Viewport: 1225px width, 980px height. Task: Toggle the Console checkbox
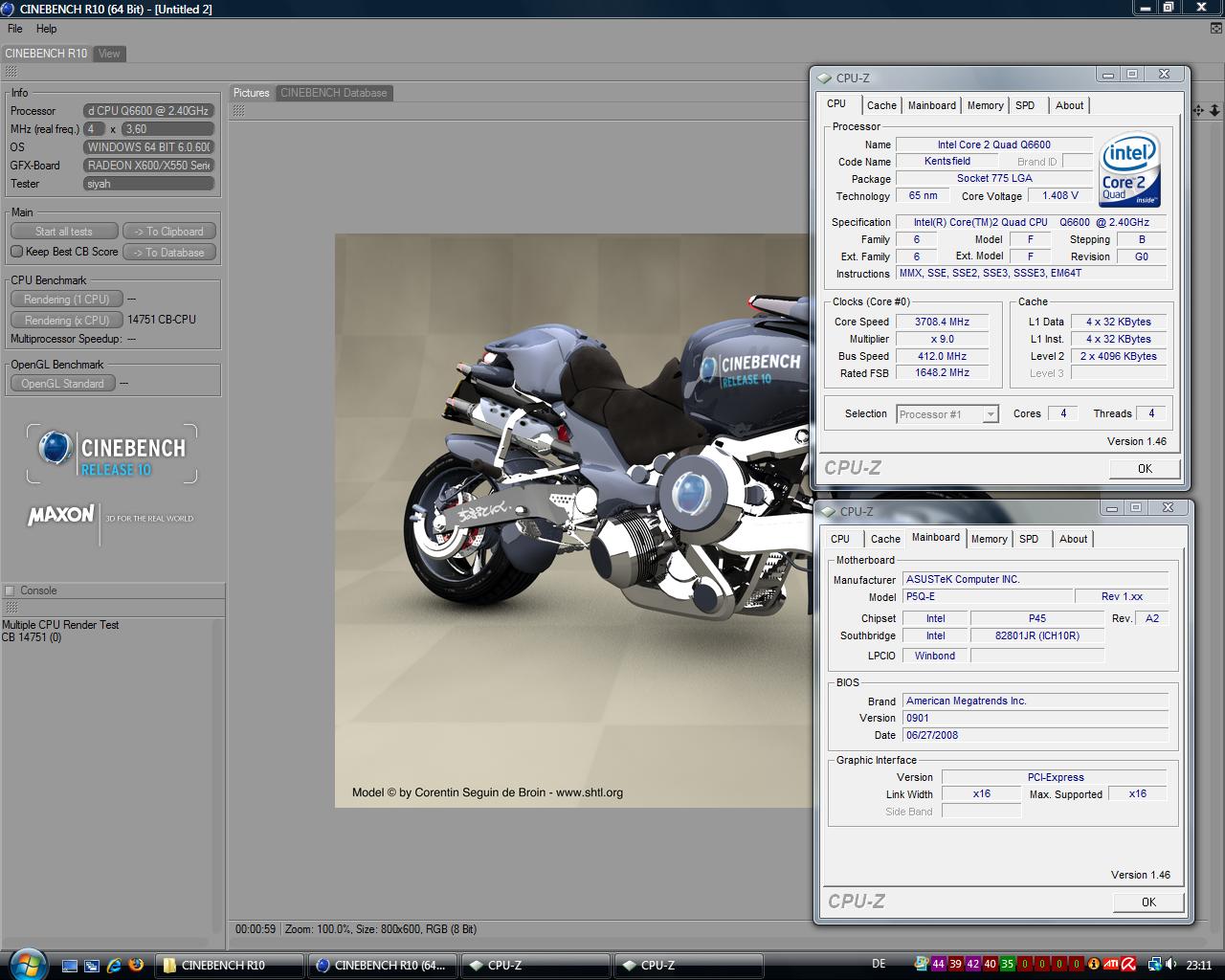(x=10, y=590)
